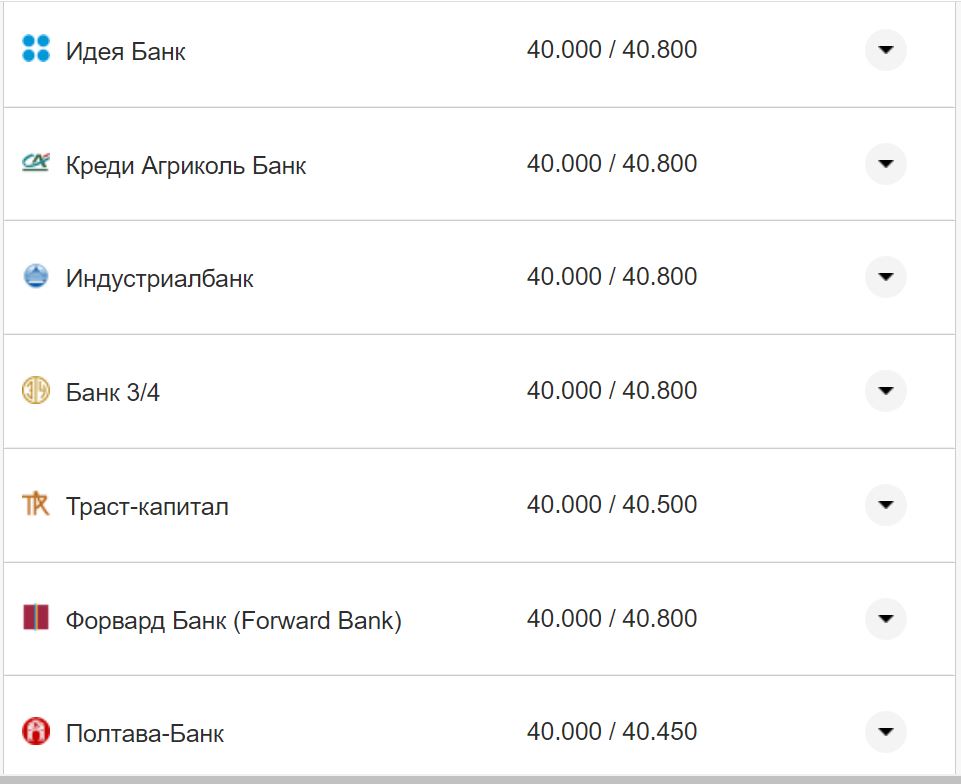This screenshot has height=784, width=961.
Task: Expand the Банк 3/4 dropdown arrow
Action: point(884,391)
